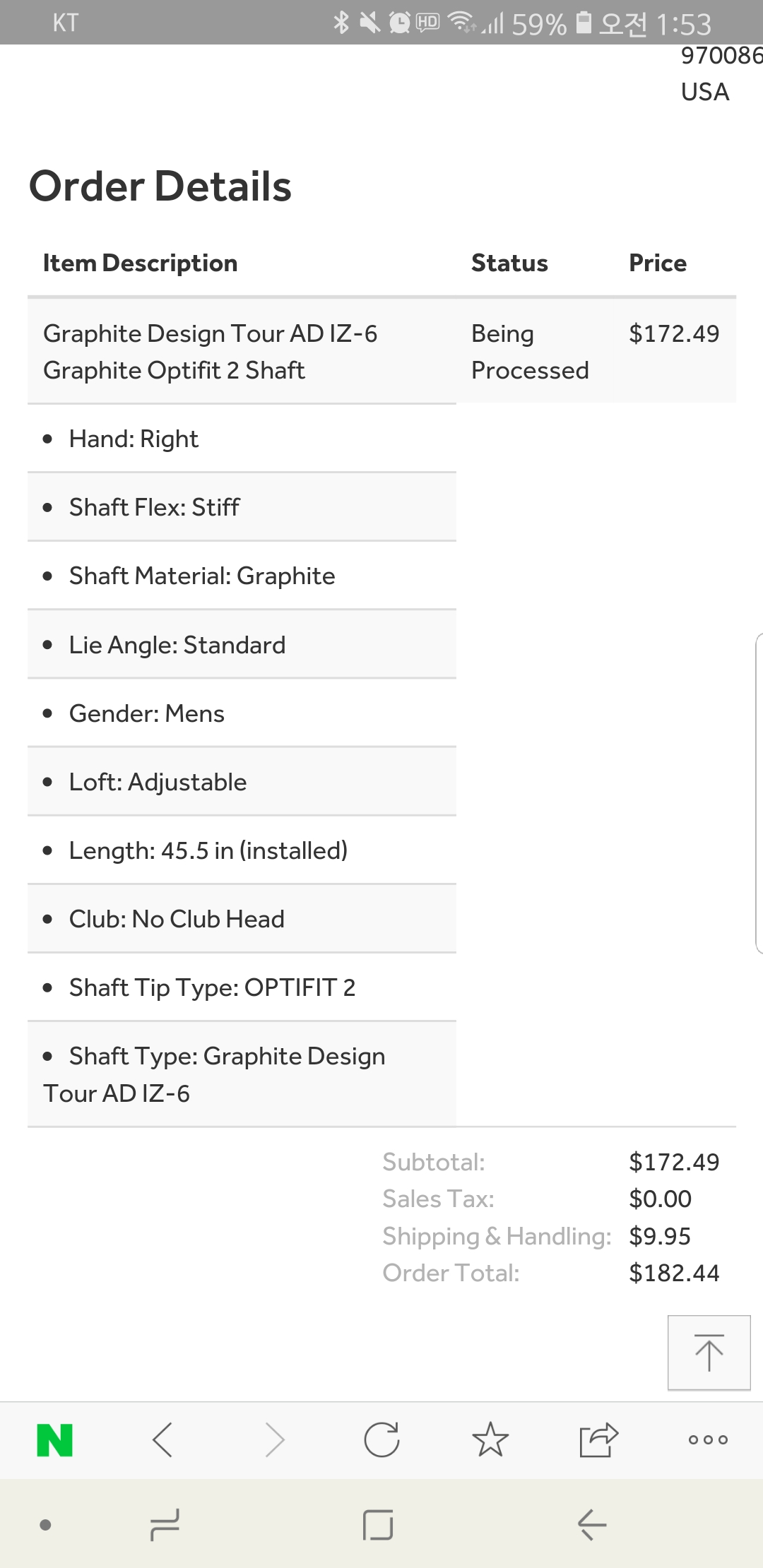763x1568 pixels.
Task: Tap the Bluetooth status bar icon
Action: point(341,23)
